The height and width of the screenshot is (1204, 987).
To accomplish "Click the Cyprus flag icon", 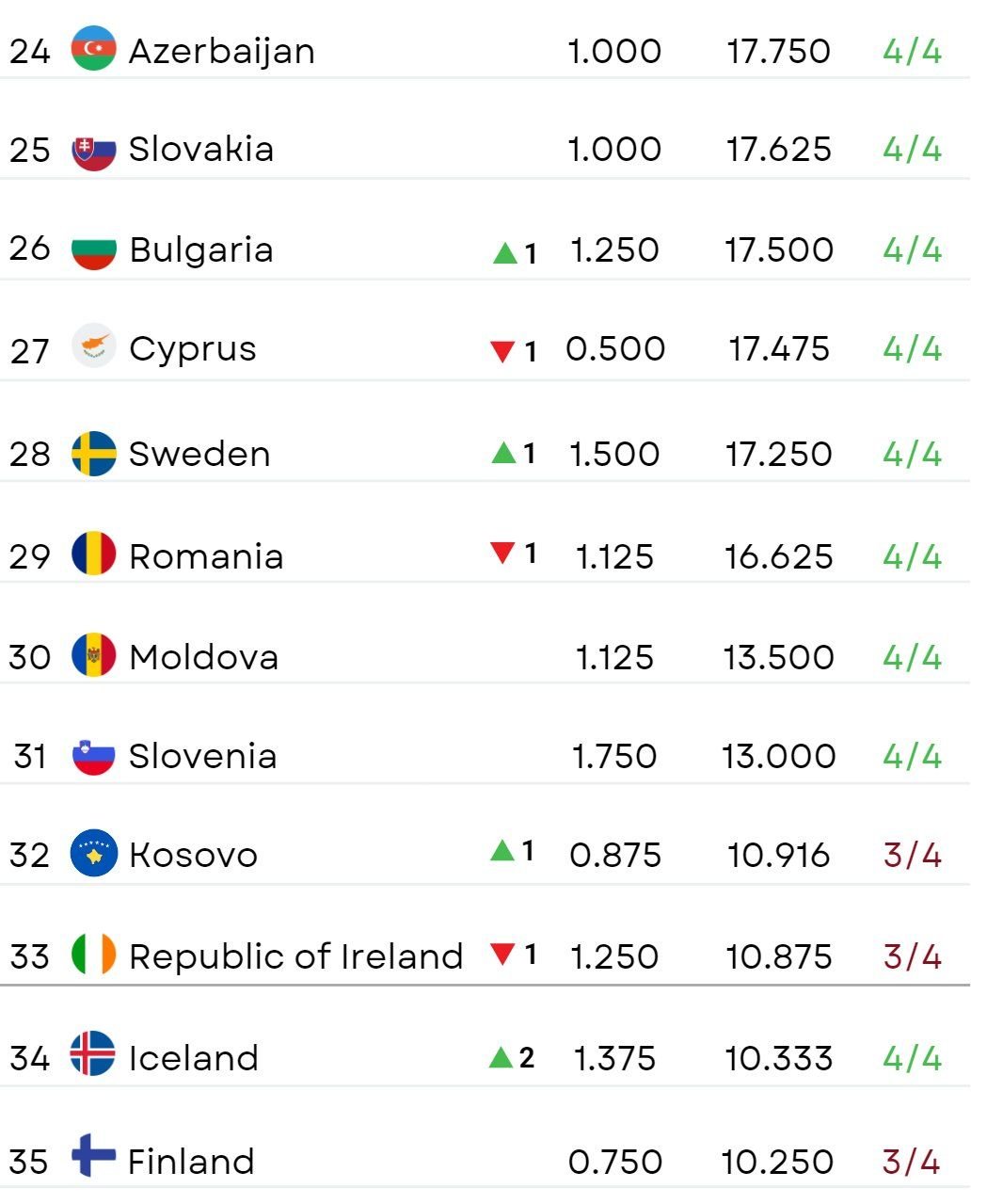I will pyautogui.click(x=94, y=347).
